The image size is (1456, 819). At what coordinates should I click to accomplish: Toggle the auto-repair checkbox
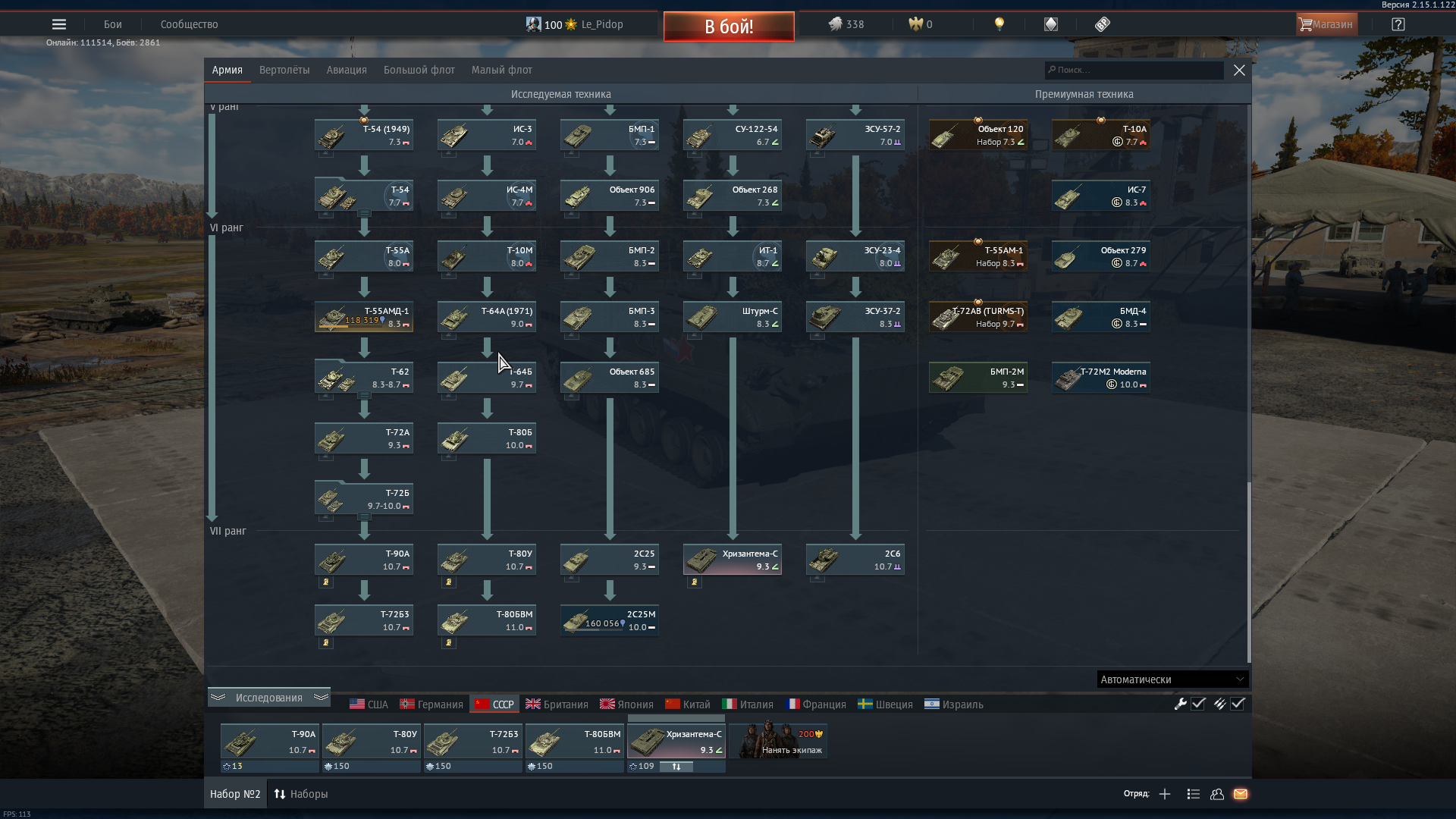1198,704
